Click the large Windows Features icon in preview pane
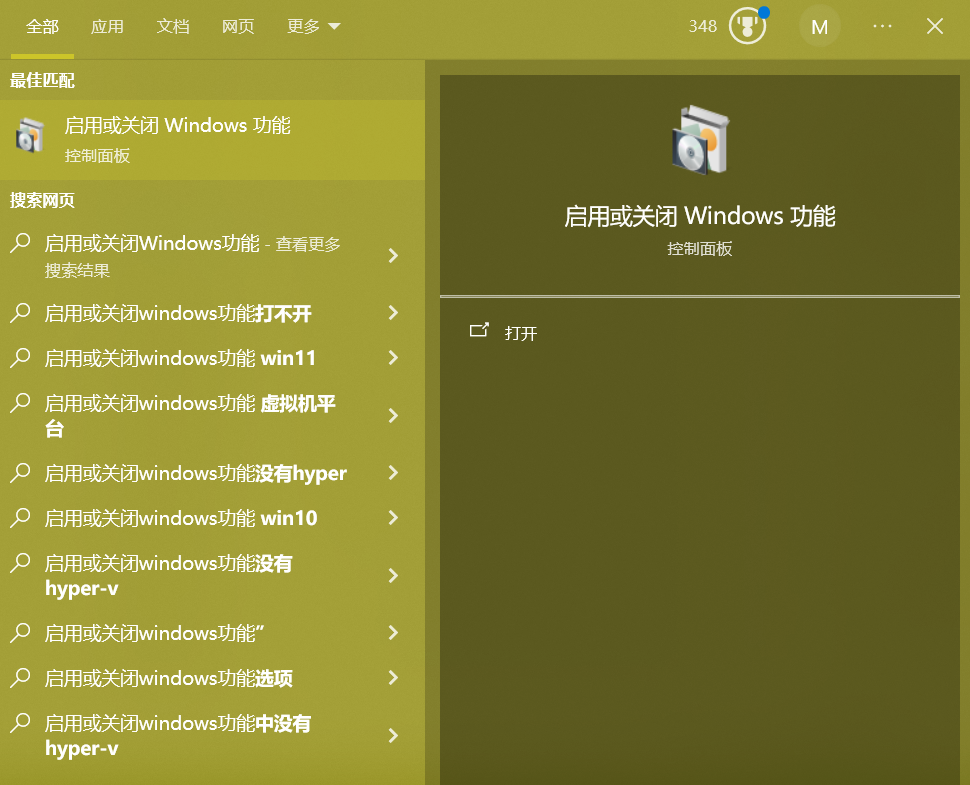 700,140
